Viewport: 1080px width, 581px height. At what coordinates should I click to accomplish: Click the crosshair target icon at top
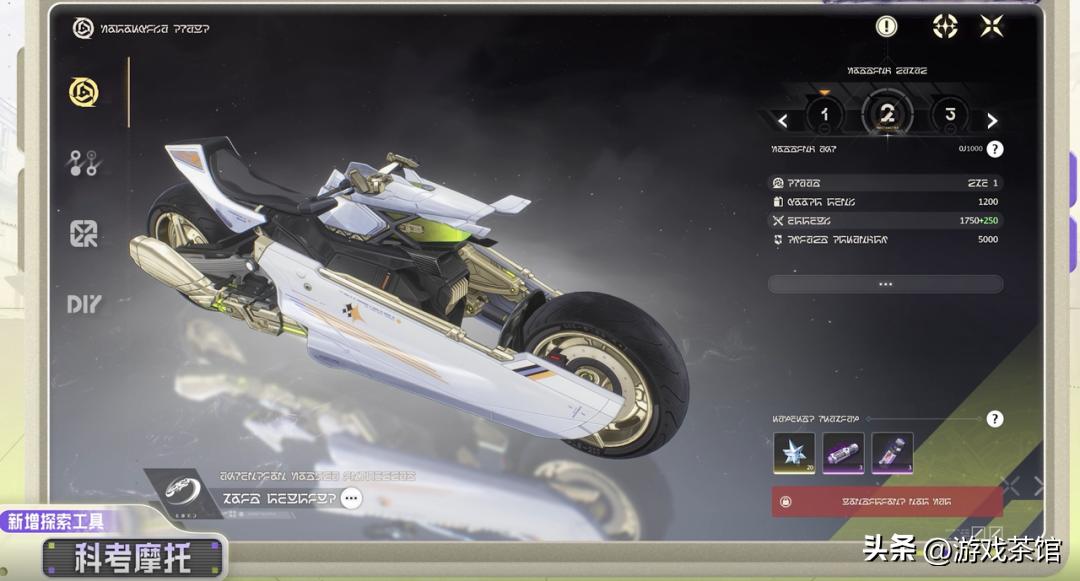(x=945, y=27)
